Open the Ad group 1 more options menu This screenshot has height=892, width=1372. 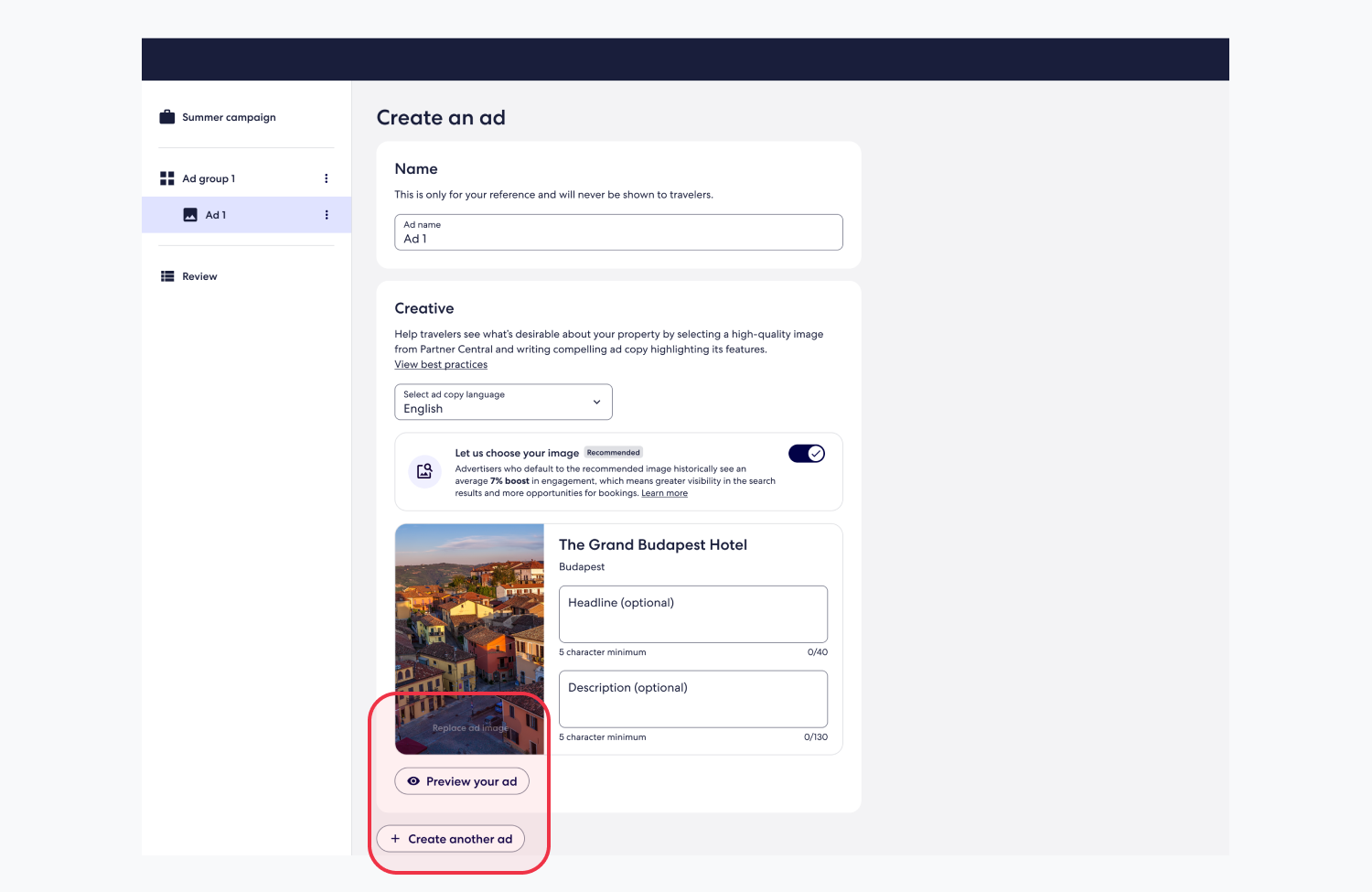[x=327, y=178]
